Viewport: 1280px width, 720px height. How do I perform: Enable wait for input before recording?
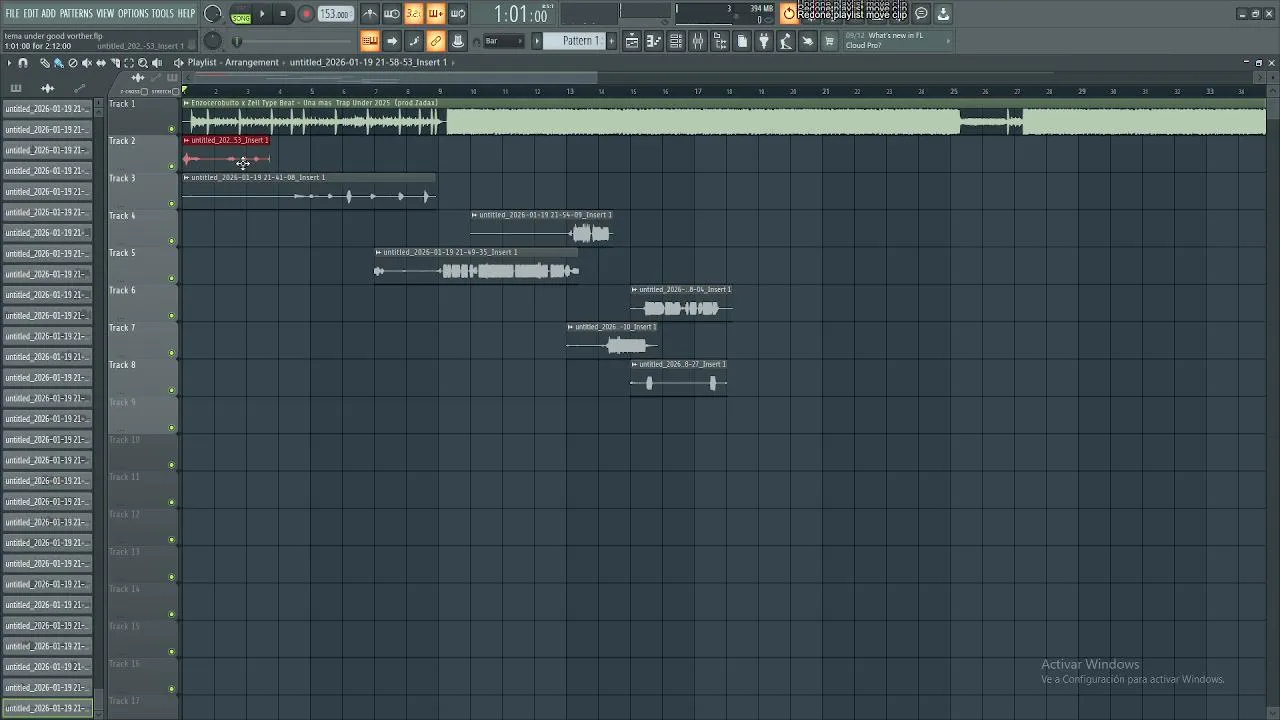391,13
